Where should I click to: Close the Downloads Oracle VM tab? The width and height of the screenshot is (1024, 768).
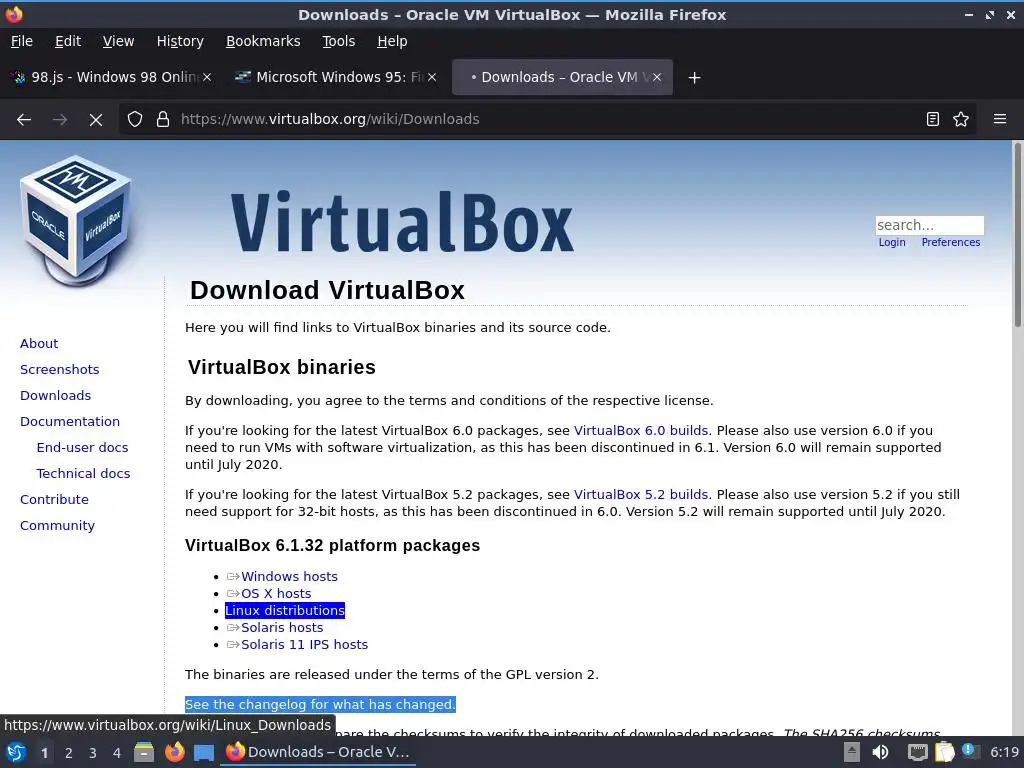657,77
